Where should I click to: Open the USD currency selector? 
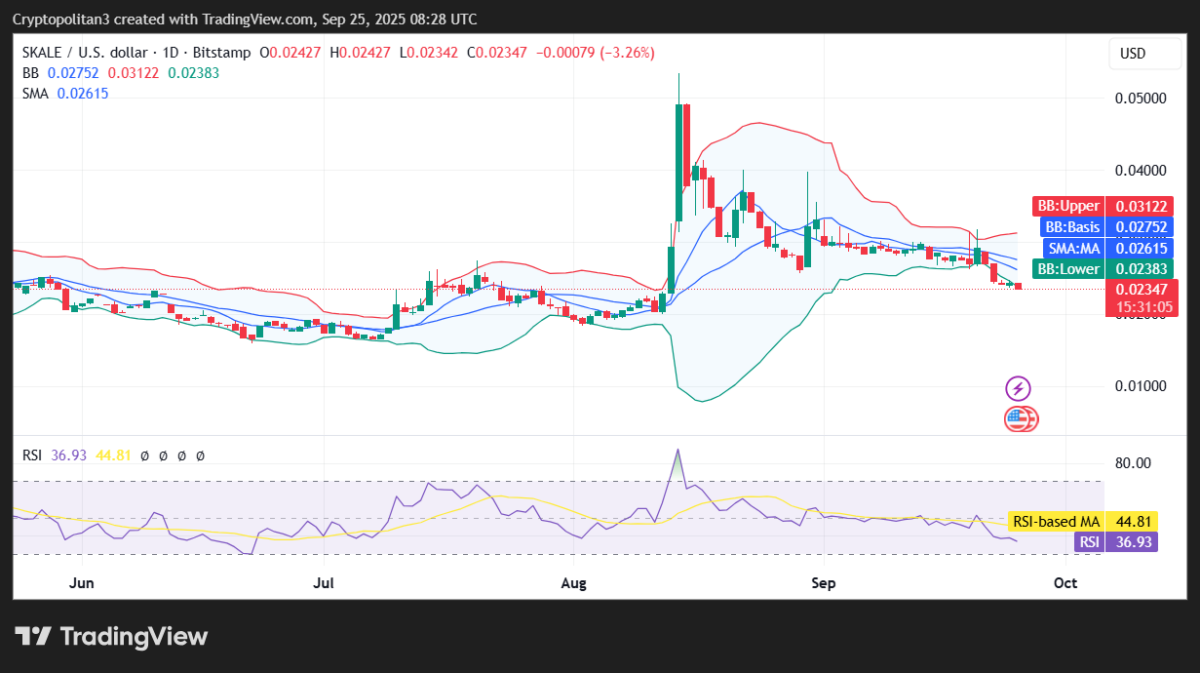[x=1132, y=53]
